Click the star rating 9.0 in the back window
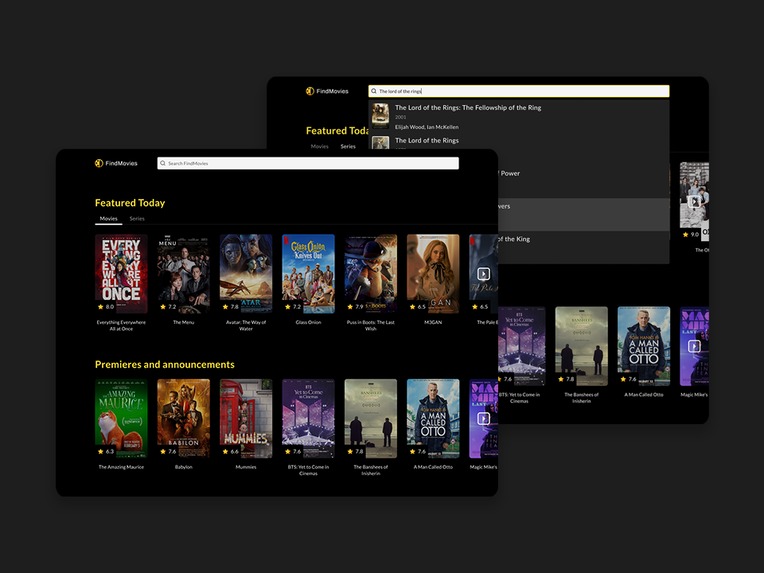 click(x=691, y=234)
